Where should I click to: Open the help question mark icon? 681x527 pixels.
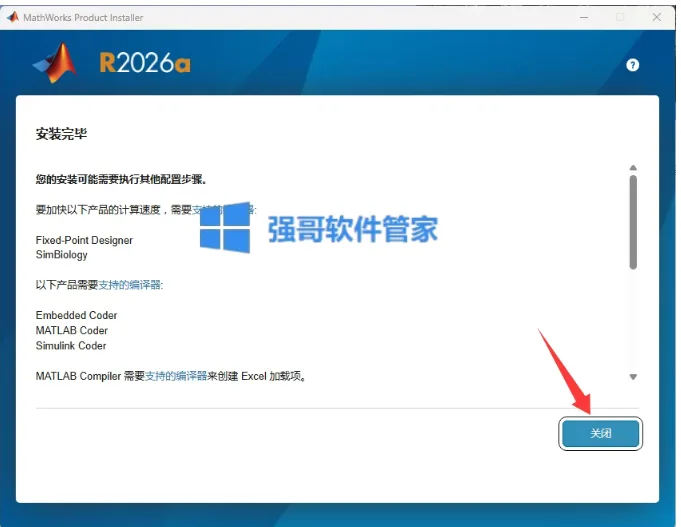point(632,65)
